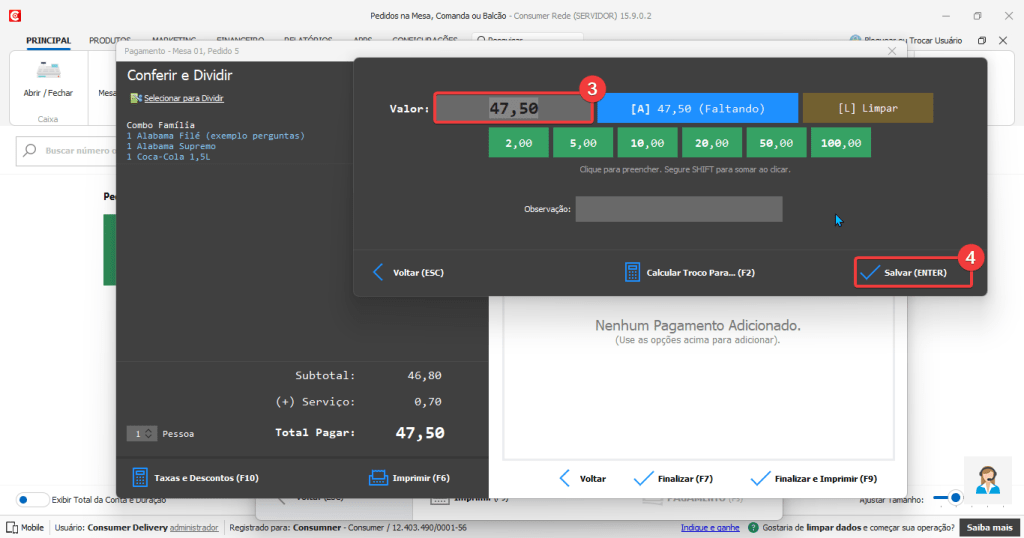Fill the amount with the 50,00 button
Screen dimensions: 1024x538
coord(777,143)
